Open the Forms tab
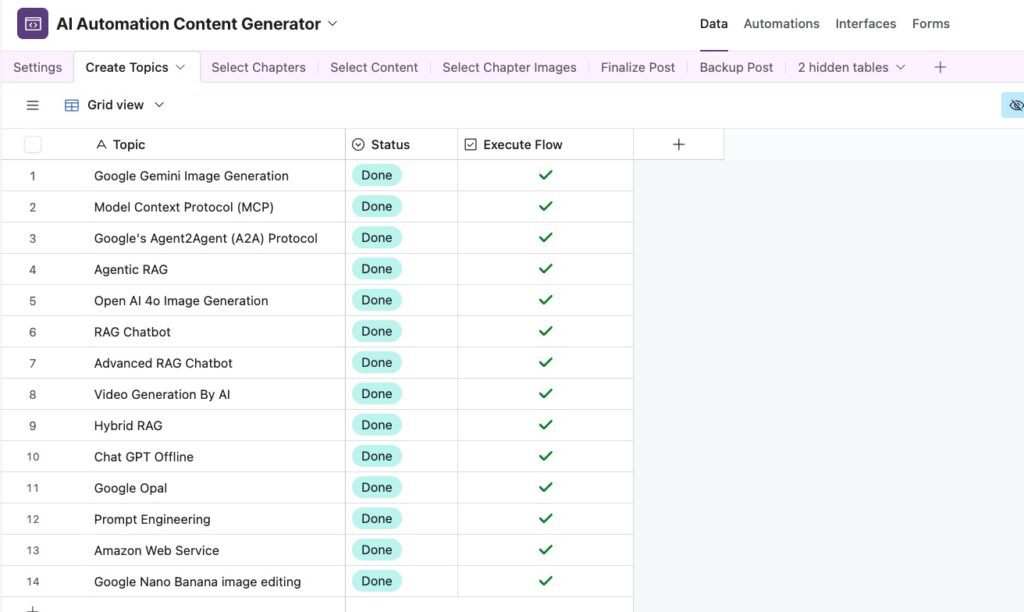1024x612 pixels. click(931, 24)
